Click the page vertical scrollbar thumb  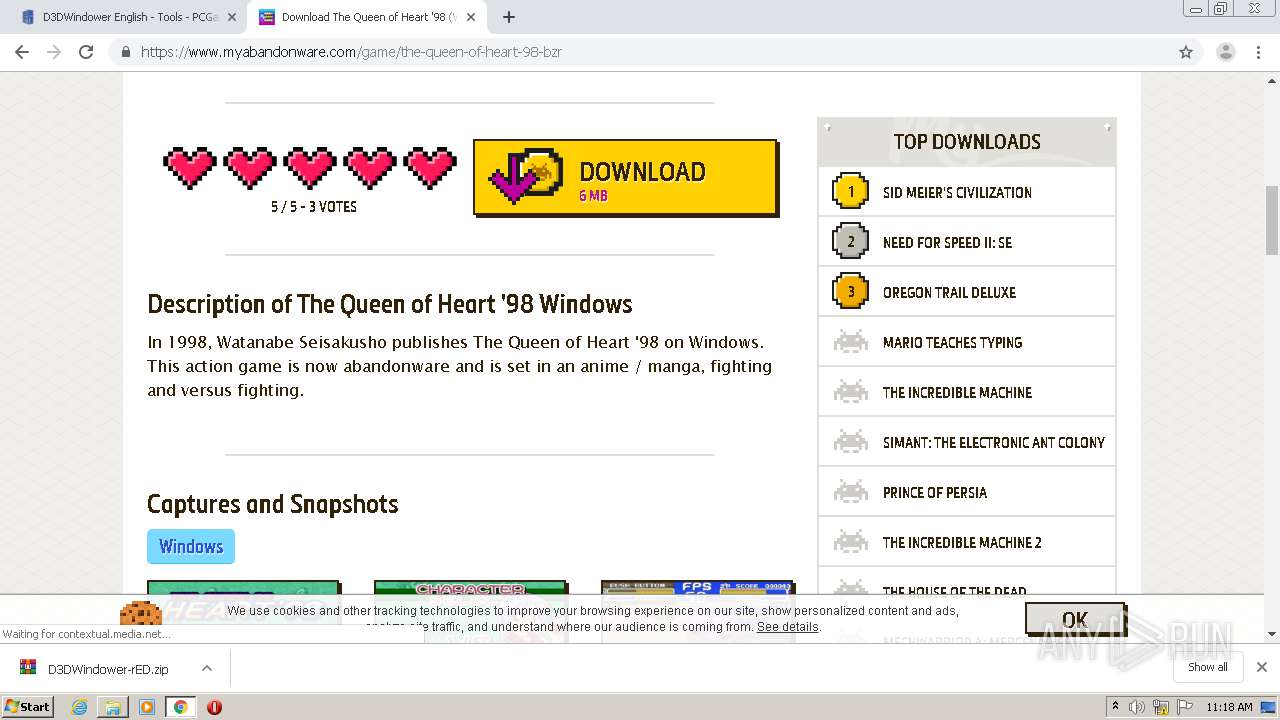click(1272, 220)
